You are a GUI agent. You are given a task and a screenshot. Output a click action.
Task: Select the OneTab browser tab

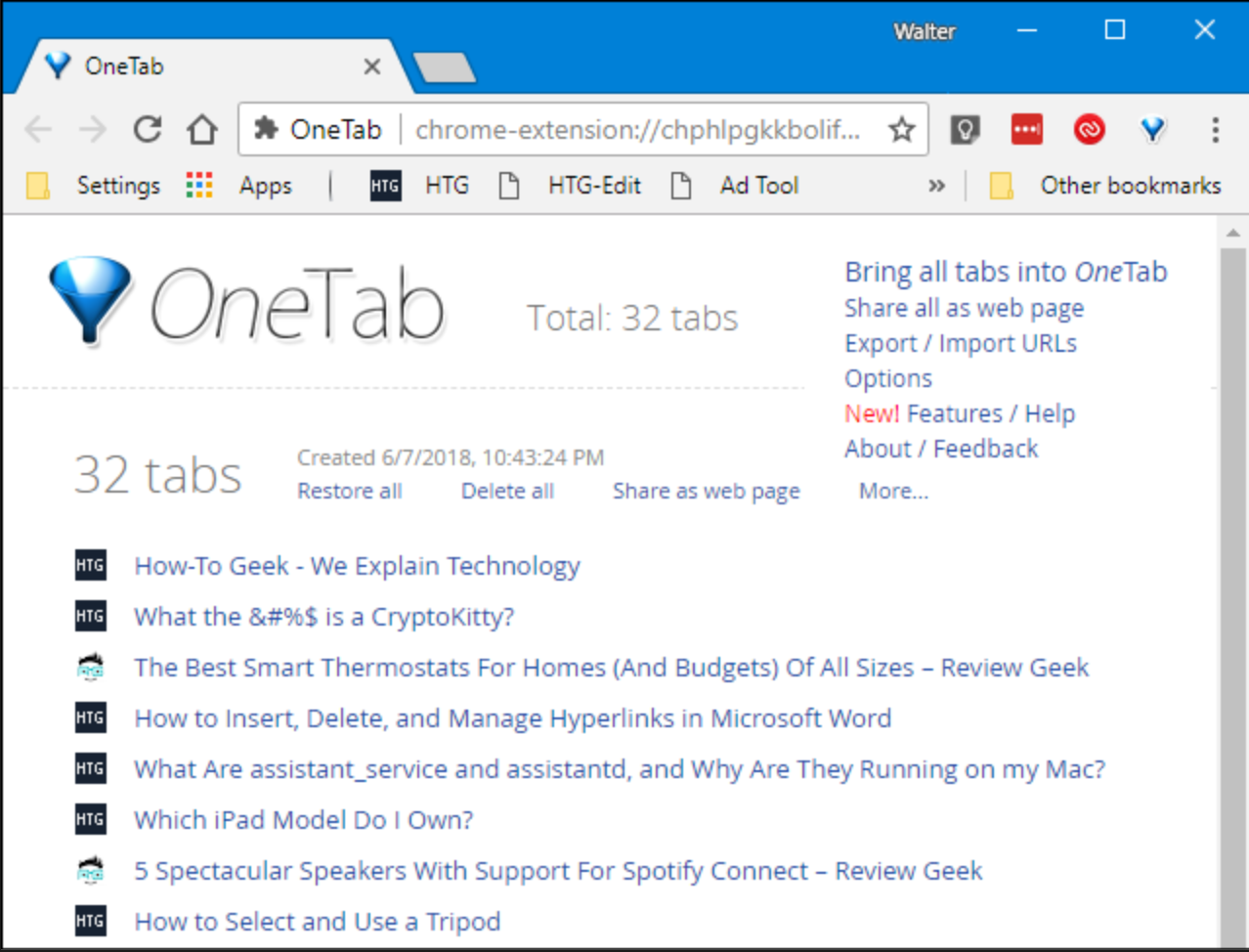click(210, 66)
